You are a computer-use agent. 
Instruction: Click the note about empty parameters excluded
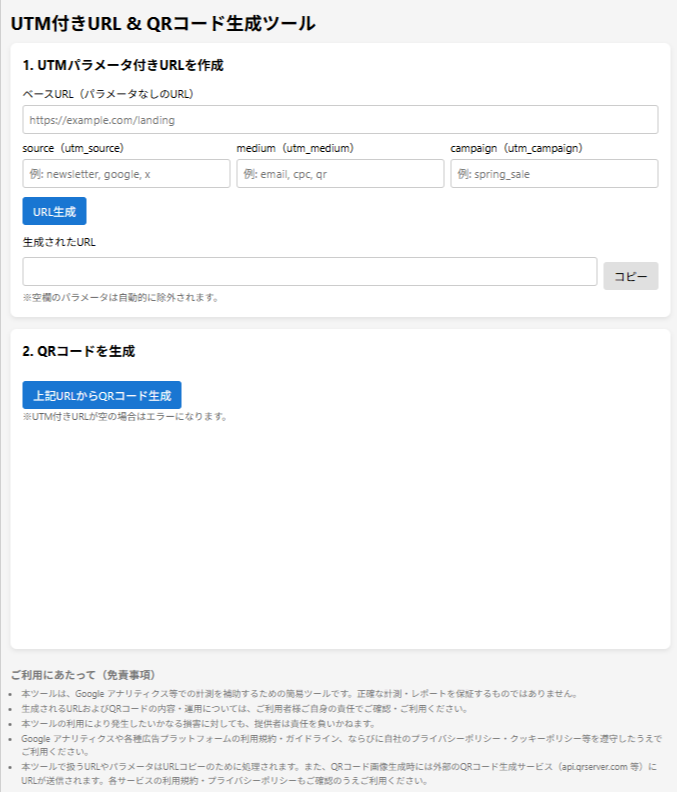tap(120, 297)
